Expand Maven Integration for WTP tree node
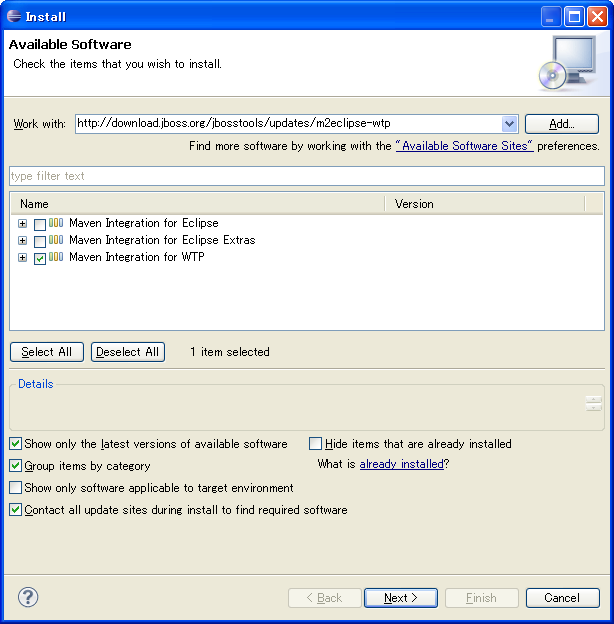Screen dimensions: 614x624 coord(23,257)
